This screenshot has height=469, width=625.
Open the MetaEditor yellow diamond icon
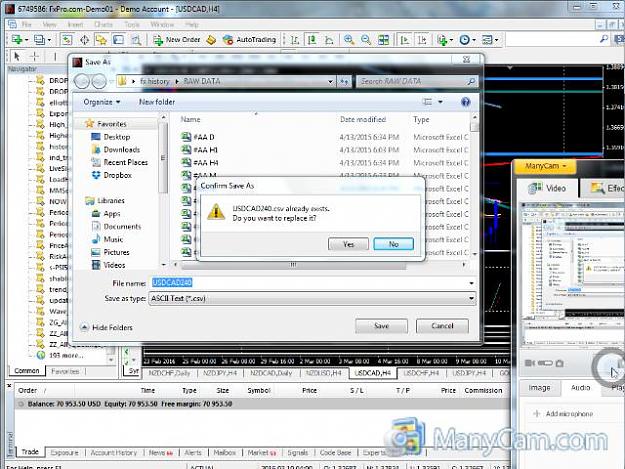(x=211, y=39)
